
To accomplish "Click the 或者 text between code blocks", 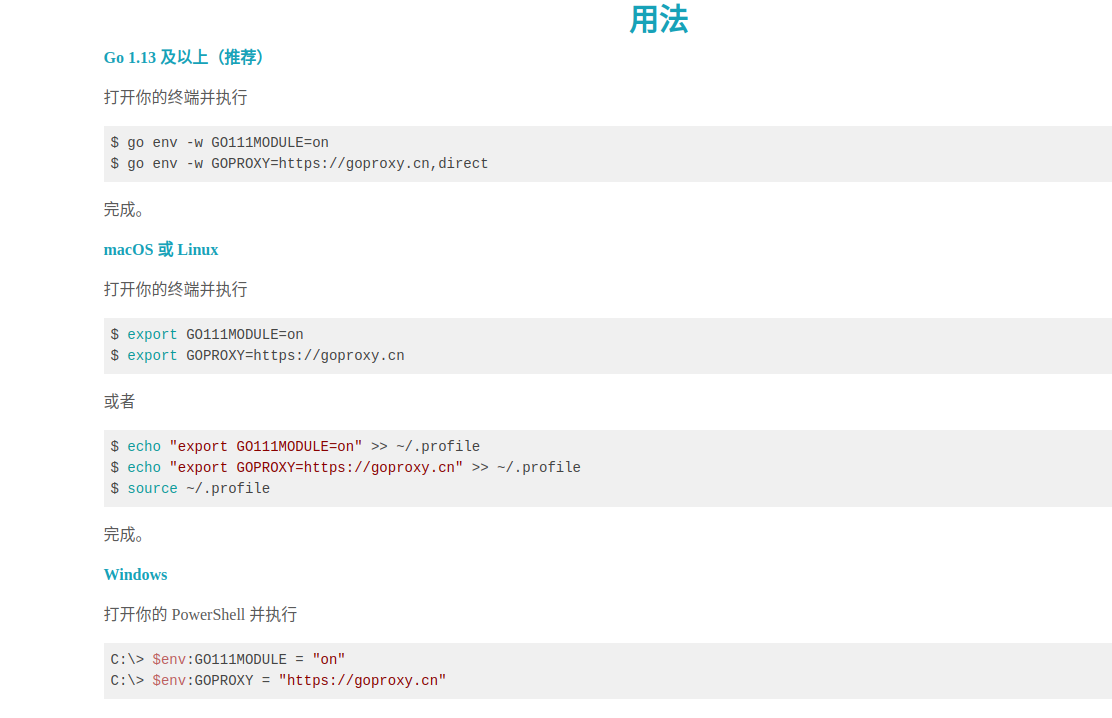I will [x=120, y=402].
